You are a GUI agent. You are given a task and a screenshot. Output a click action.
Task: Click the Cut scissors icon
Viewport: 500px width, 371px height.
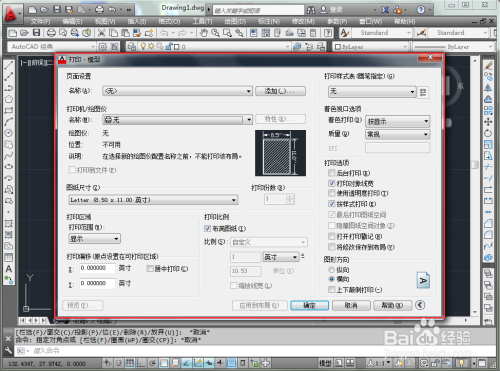tap(101, 33)
